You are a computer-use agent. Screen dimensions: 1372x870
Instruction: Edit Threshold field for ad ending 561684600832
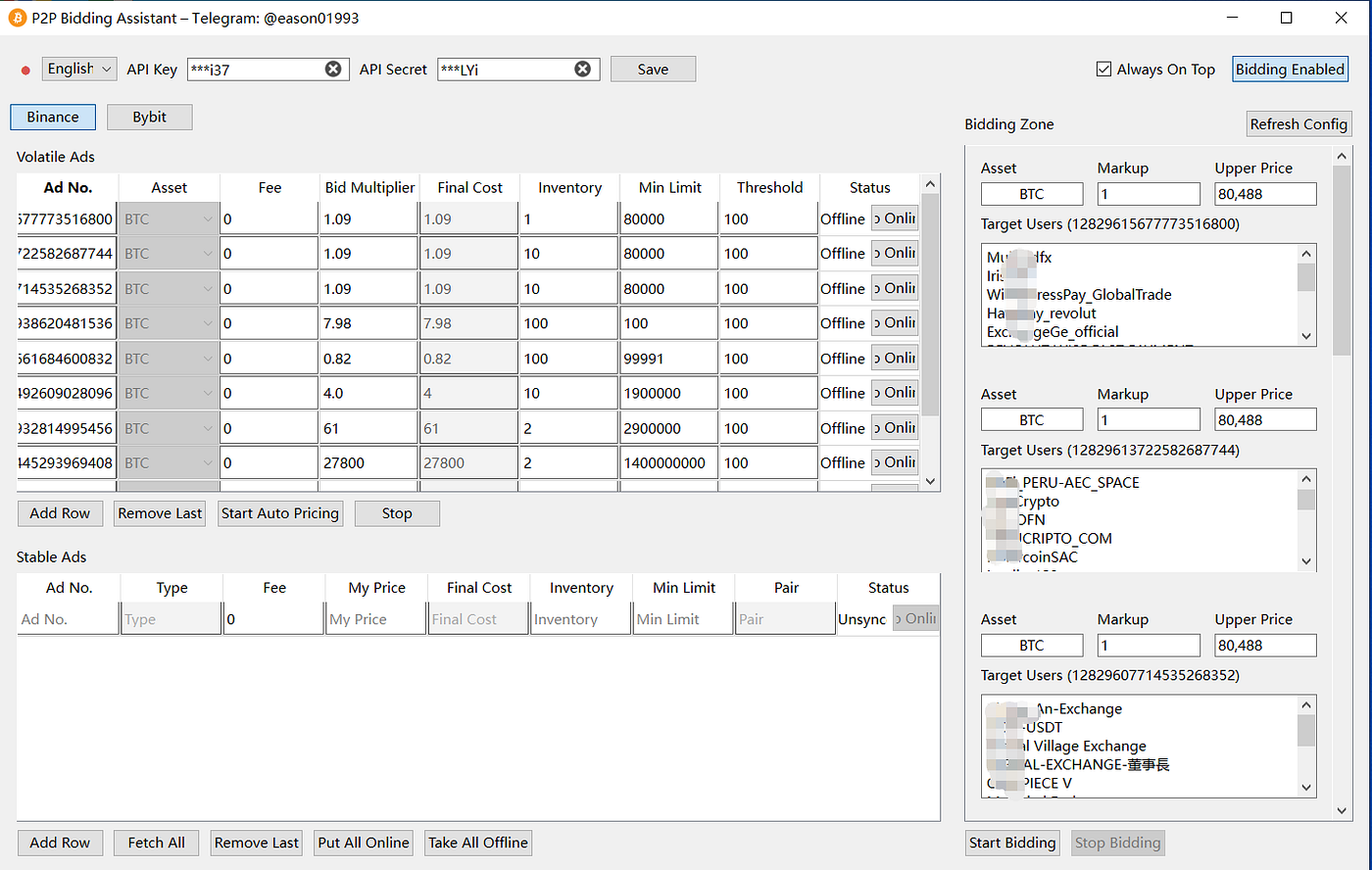coord(768,358)
